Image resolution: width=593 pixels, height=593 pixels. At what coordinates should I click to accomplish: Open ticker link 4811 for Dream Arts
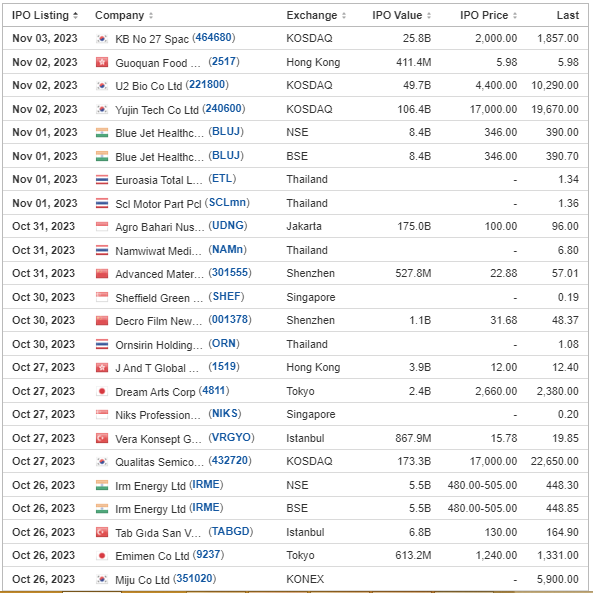point(214,390)
